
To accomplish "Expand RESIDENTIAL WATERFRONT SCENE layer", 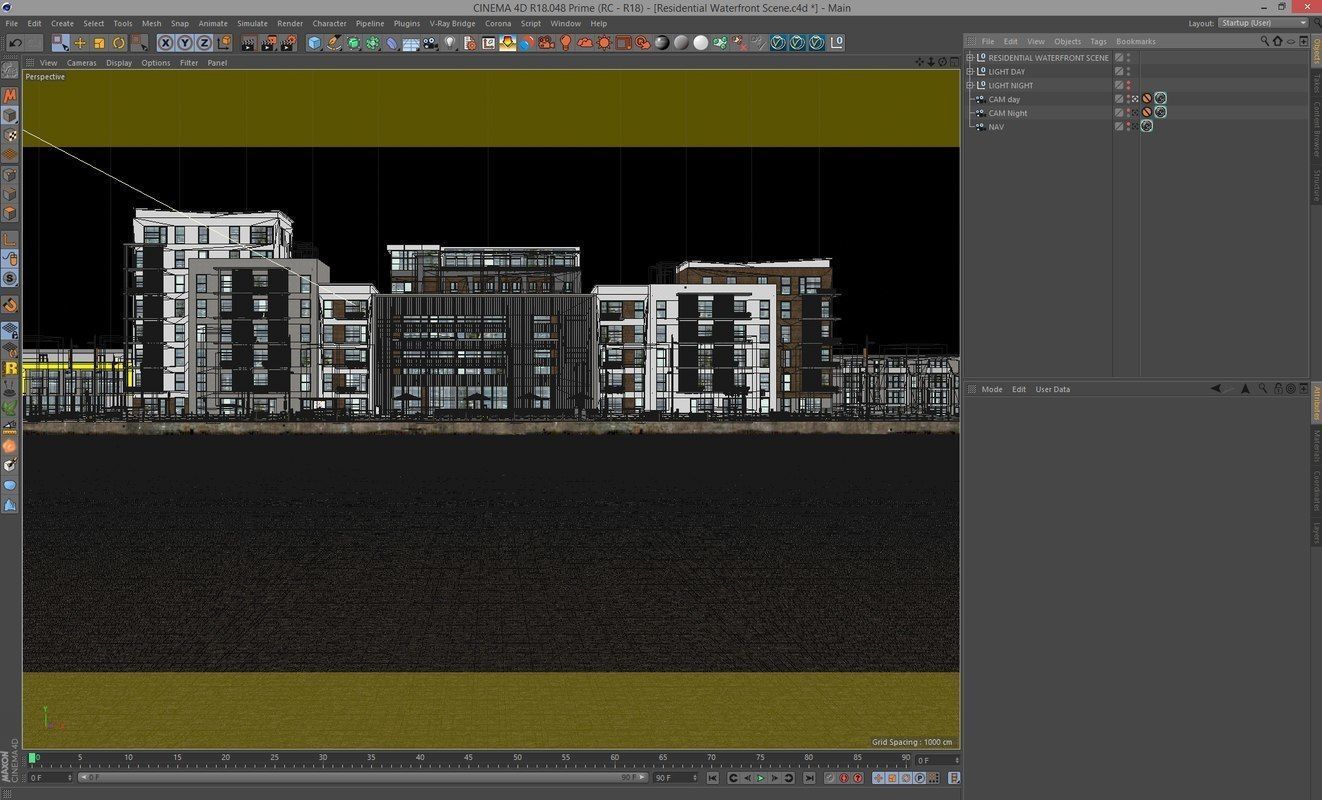I will click(x=969, y=58).
